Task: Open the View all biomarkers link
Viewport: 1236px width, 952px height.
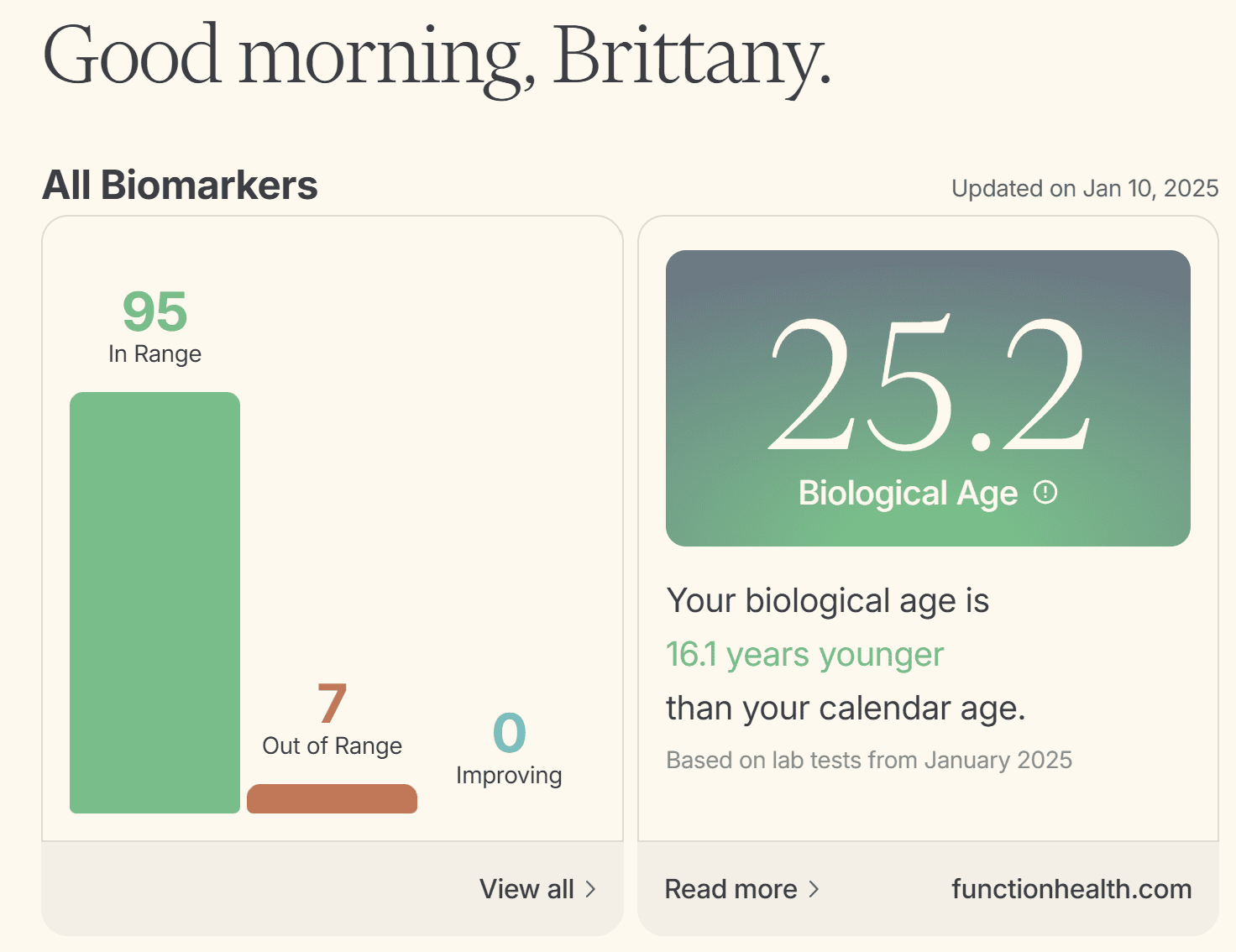Action: pyautogui.click(x=527, y=889)
